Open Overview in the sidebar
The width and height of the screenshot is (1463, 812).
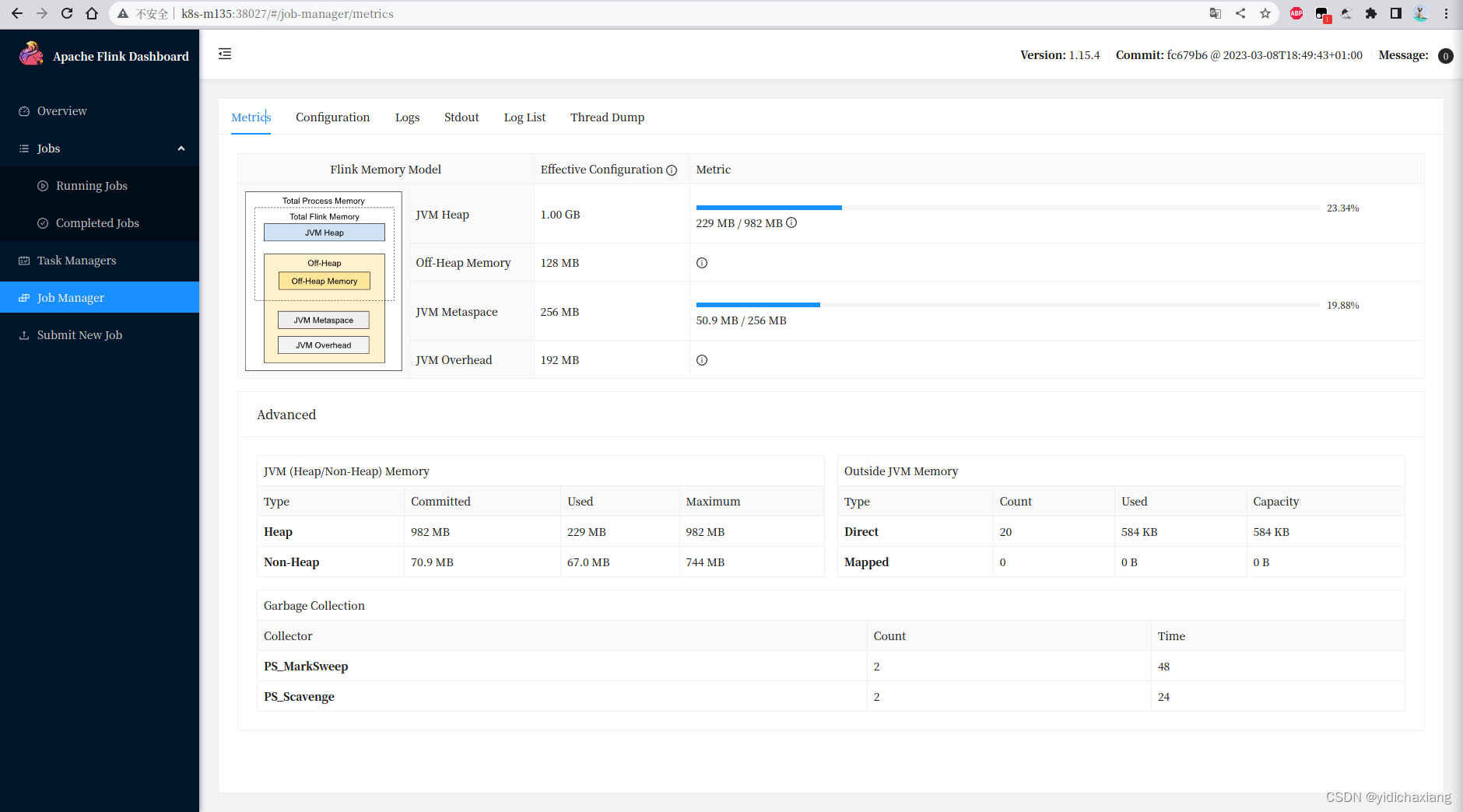[x=100, y=111]
